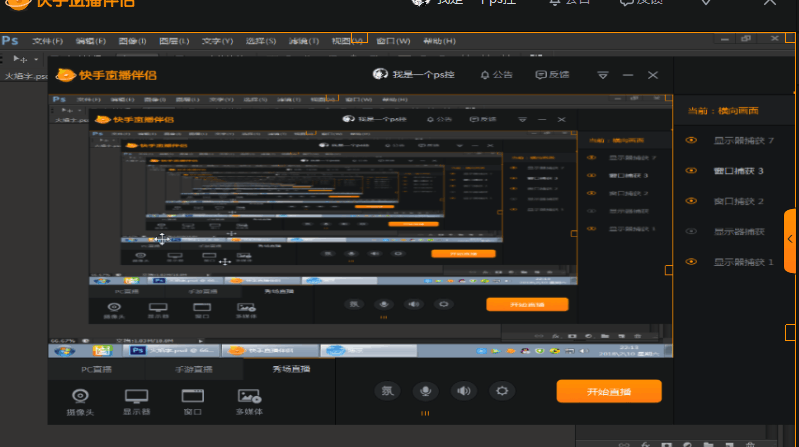Open 选择(S) in the top Photoshop menu bar

pyautogui.click(x=260, y=41)
